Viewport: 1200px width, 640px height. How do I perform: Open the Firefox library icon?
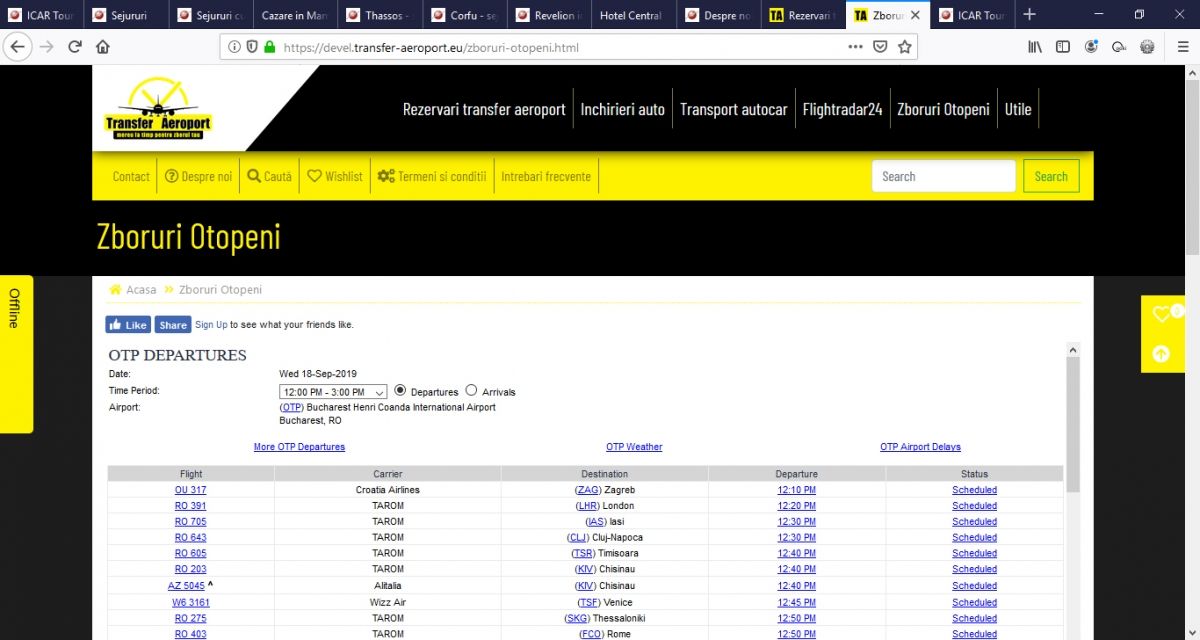tap(1035, 47)
